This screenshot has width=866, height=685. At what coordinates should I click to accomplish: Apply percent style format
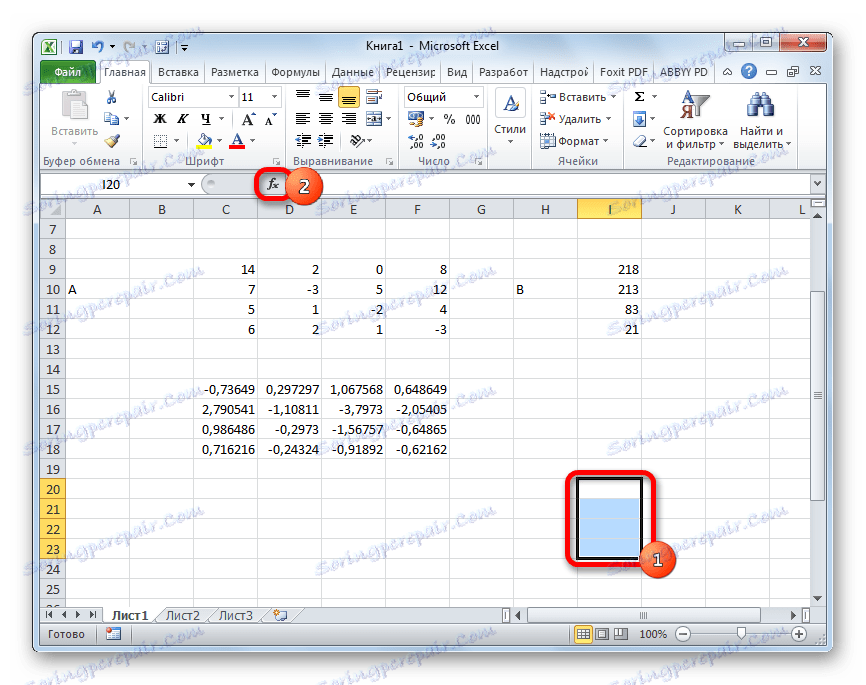point(450,119)
